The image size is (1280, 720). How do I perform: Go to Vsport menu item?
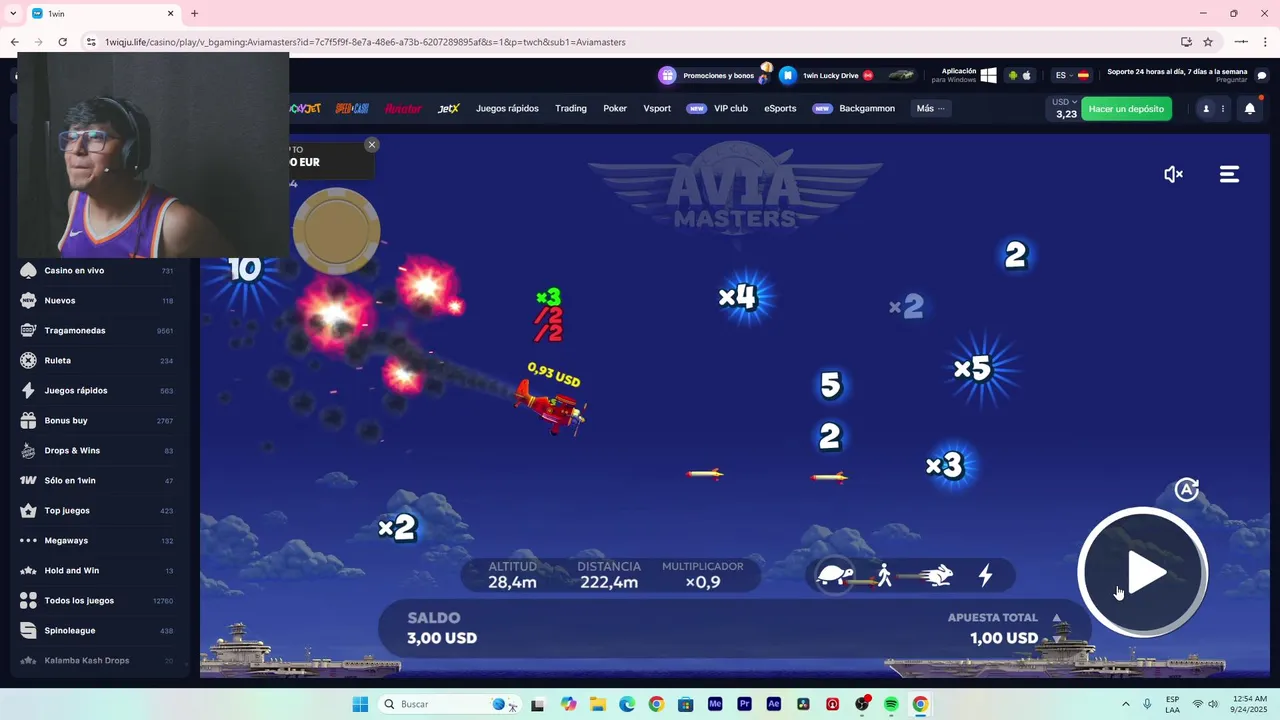(657, 108)
